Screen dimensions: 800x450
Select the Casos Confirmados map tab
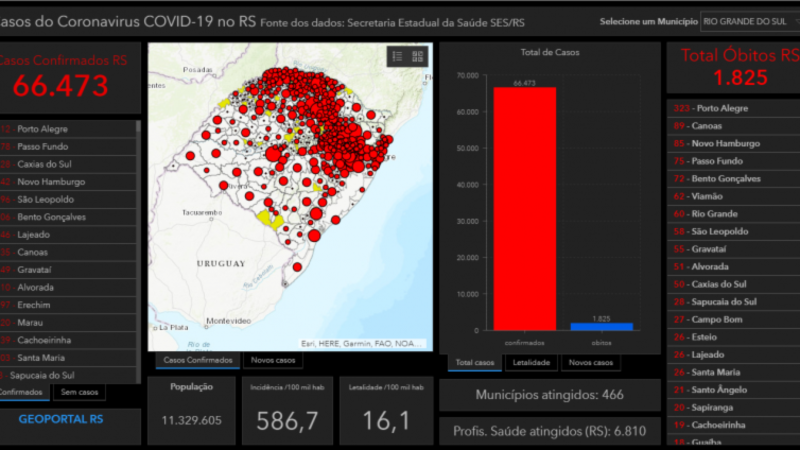(x=197, y=360)
